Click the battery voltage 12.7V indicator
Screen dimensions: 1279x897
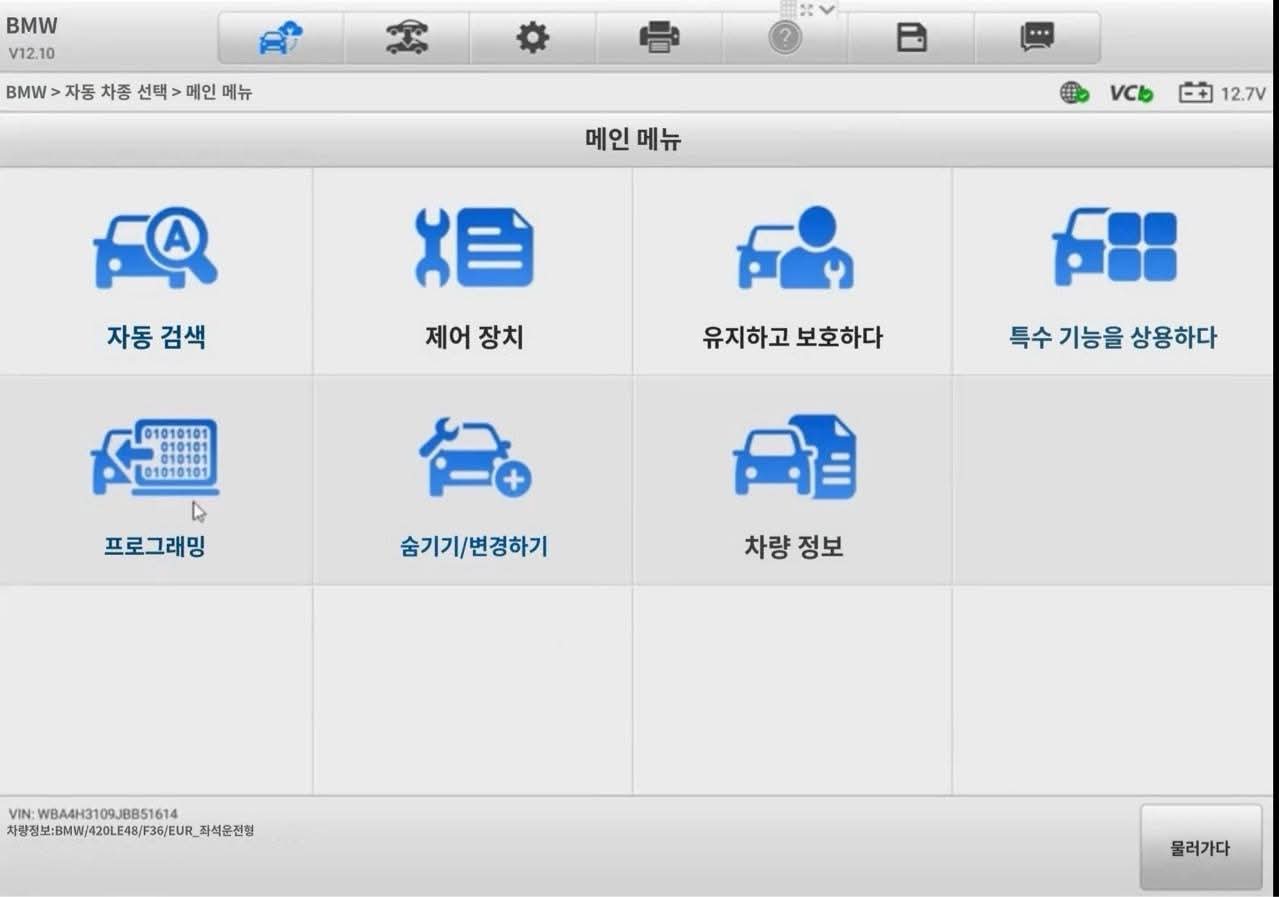pyautogui.click(x=1222, y=93)
